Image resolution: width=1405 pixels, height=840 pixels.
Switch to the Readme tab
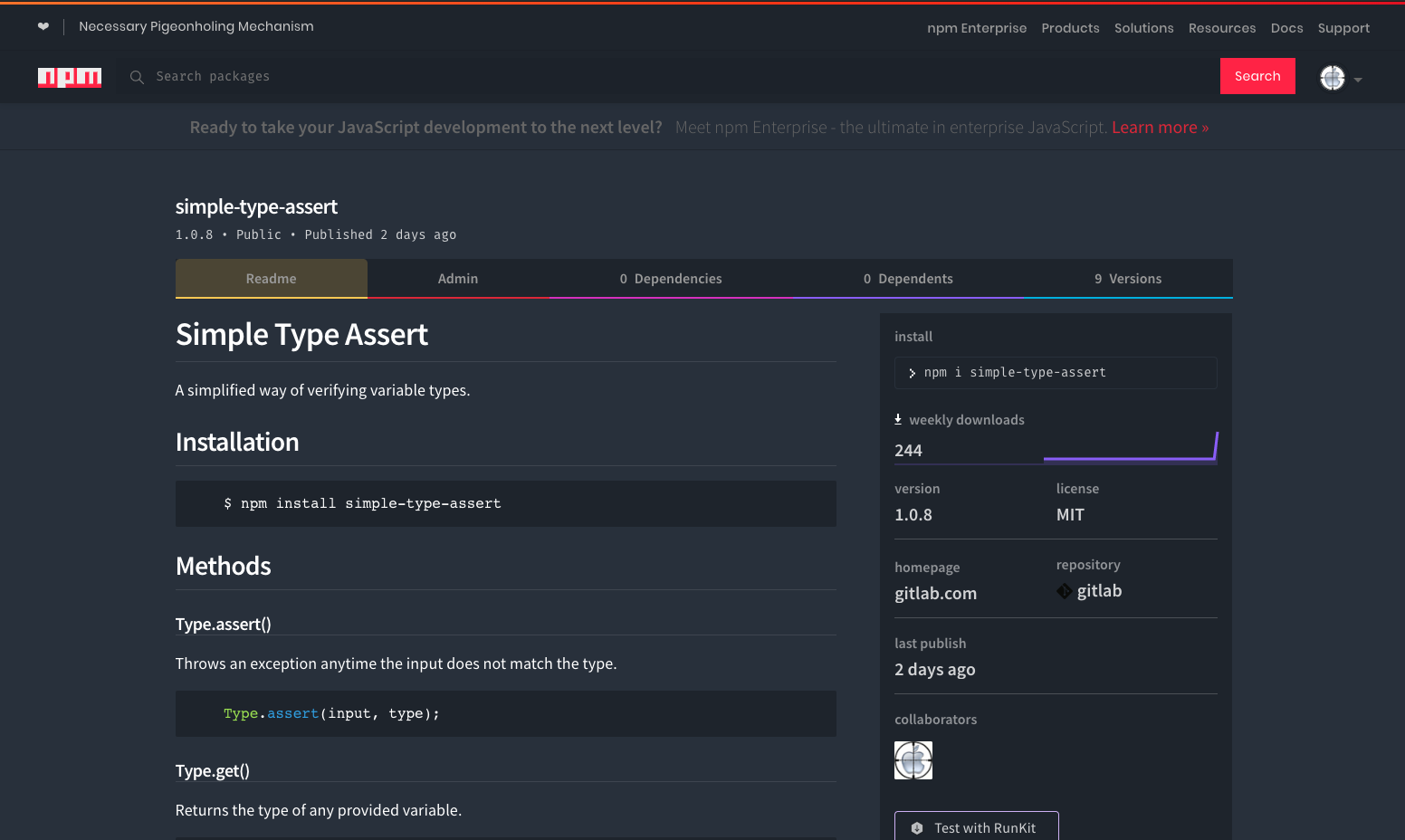pos(272,279)
